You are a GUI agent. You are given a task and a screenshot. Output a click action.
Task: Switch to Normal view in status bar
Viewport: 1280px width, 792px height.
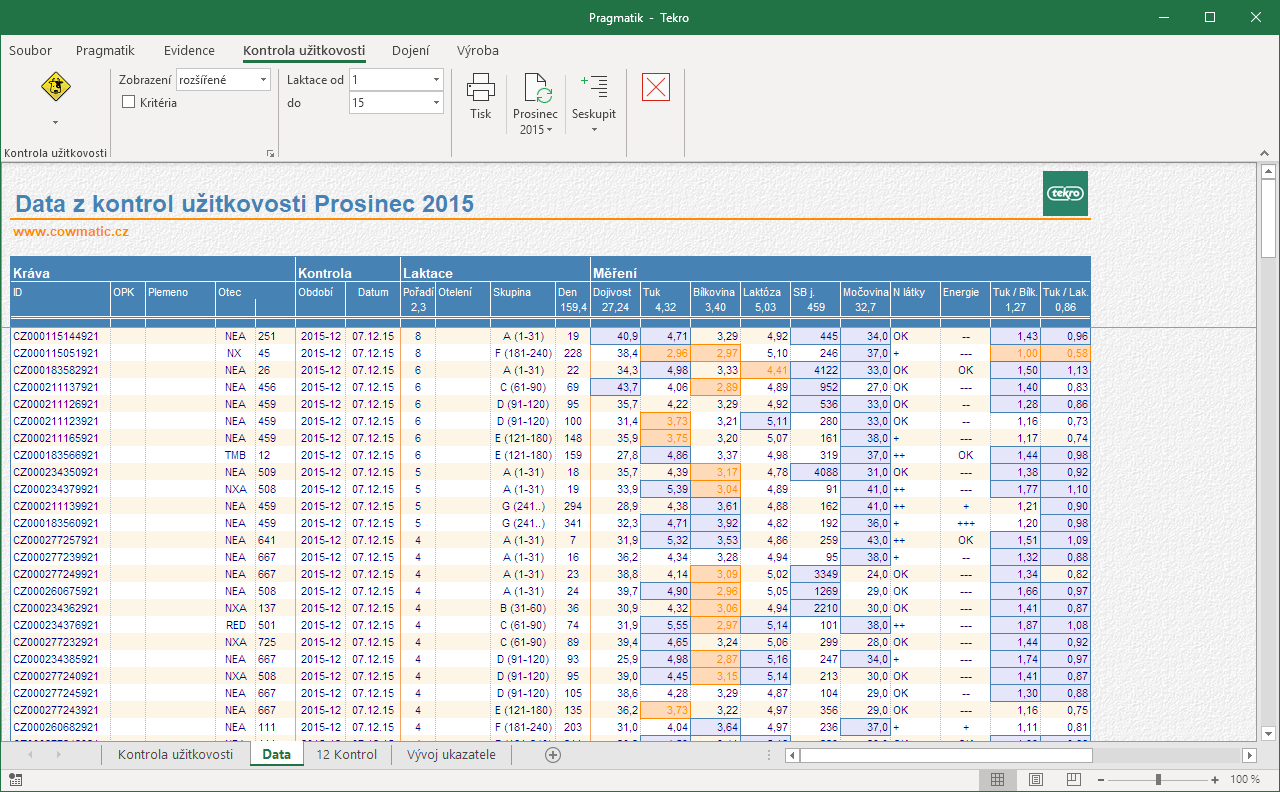click(x=997, y=779)
